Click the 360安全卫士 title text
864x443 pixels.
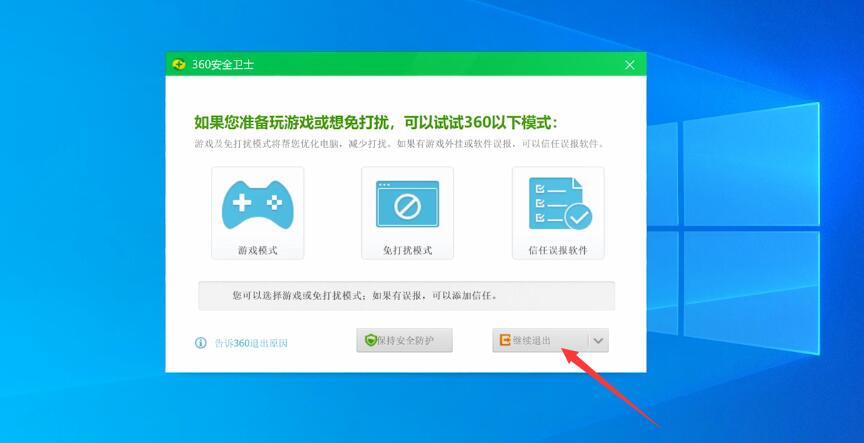[223, 64]
